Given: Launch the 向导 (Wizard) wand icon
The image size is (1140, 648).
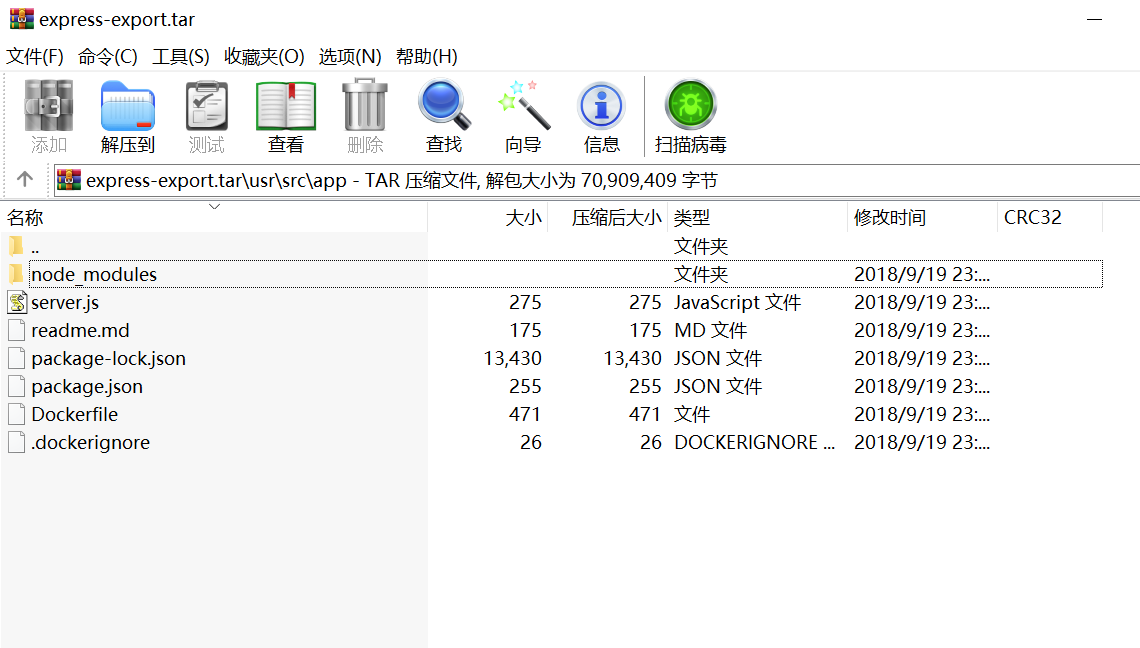Looking at the screenshot, I should coord(523,106).
